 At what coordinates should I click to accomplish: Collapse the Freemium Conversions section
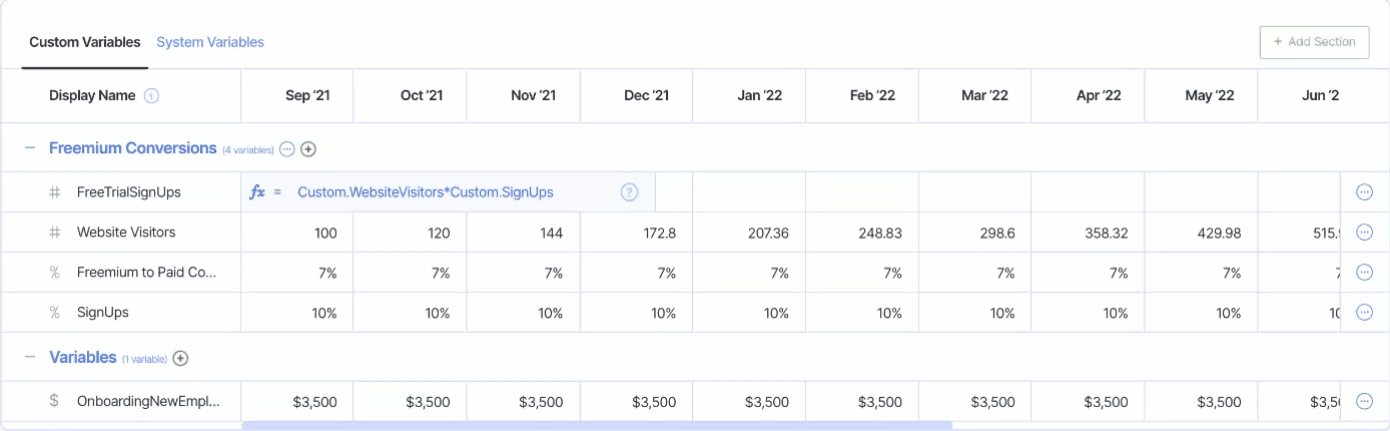coord(30,148)
